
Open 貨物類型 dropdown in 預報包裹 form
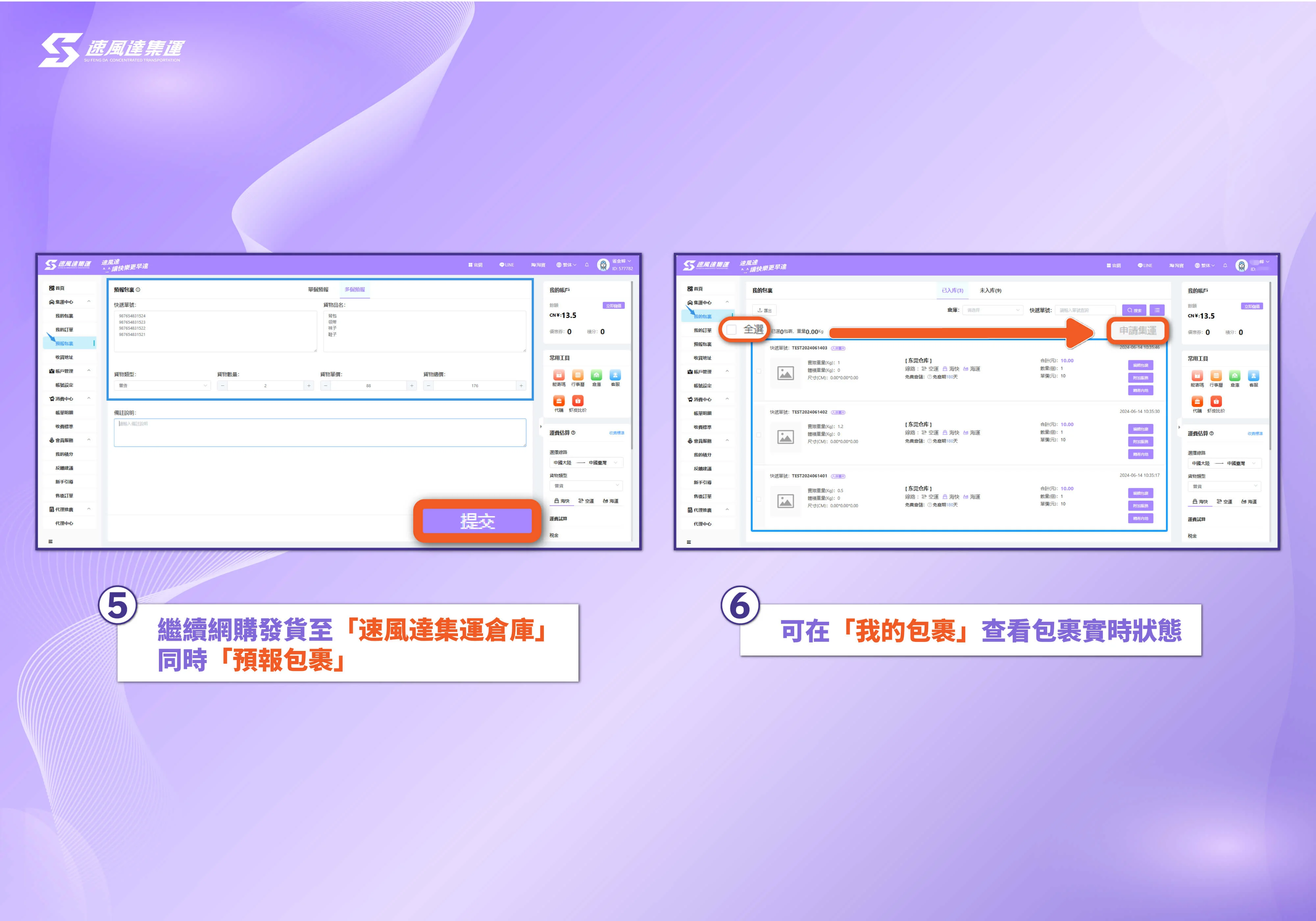[x=162, y=386]
